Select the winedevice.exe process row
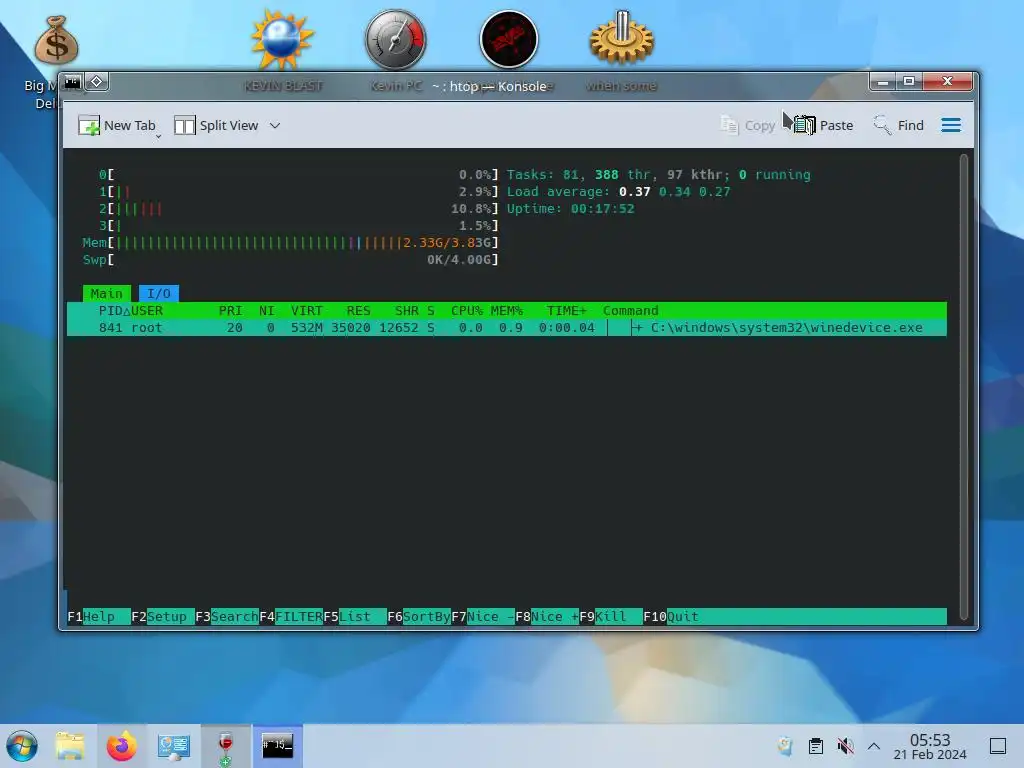Screen dimensions: 1024x768 click(507, 328)
